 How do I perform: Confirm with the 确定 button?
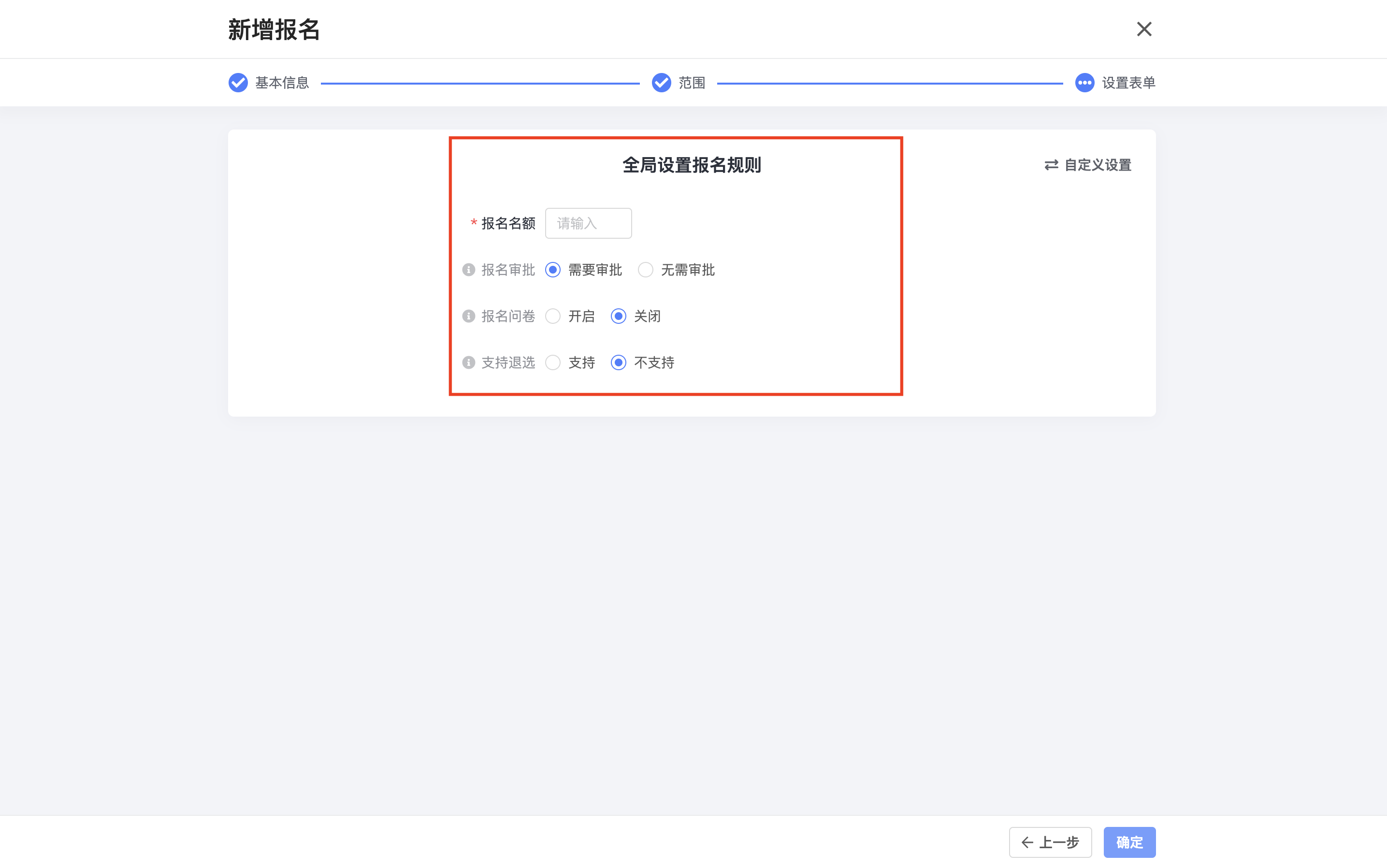1129,842
